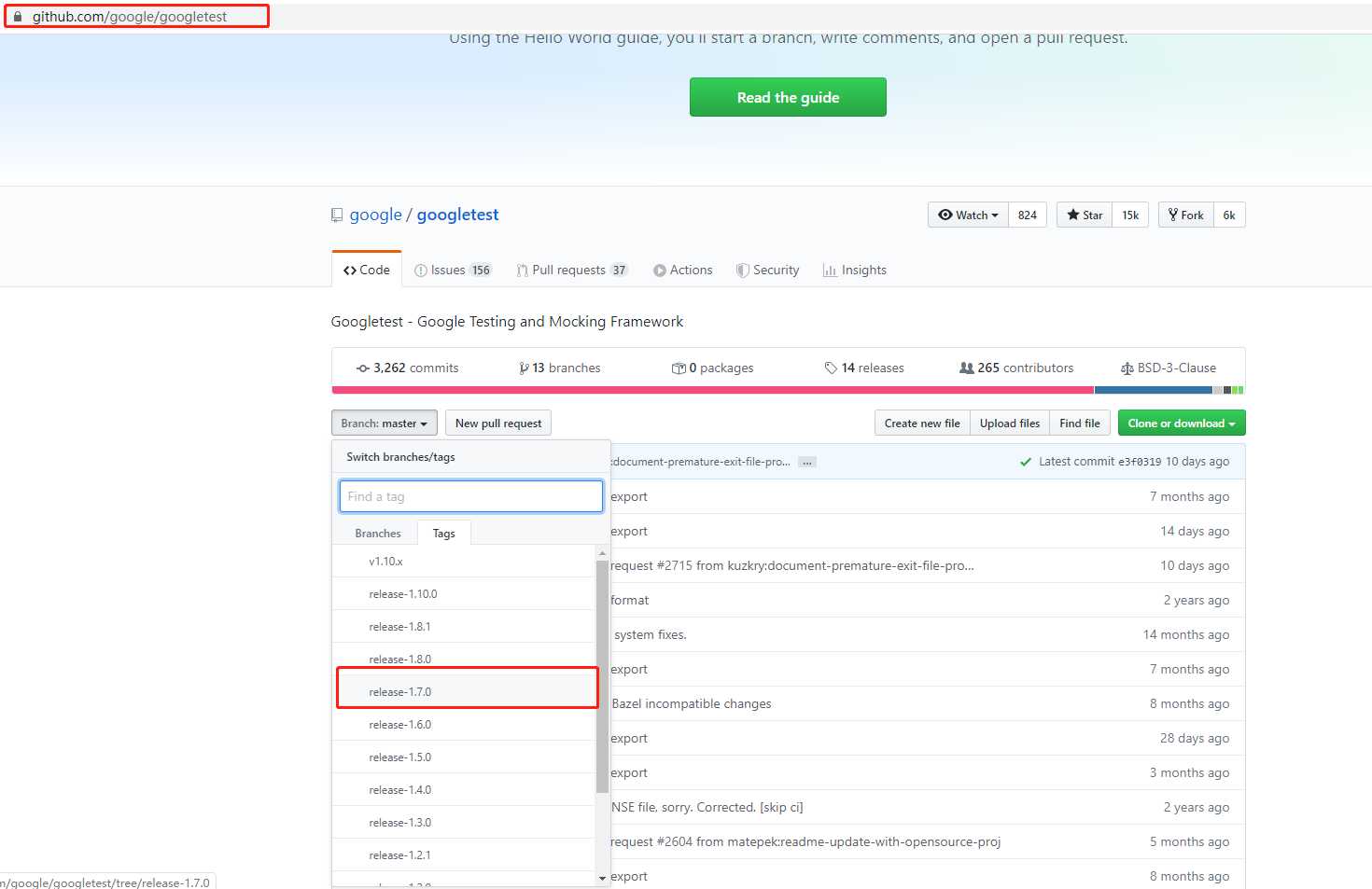The width and height of the screenshot is (1372, 889).
Task: Open the Actions tab
Action: coord(683,270)
